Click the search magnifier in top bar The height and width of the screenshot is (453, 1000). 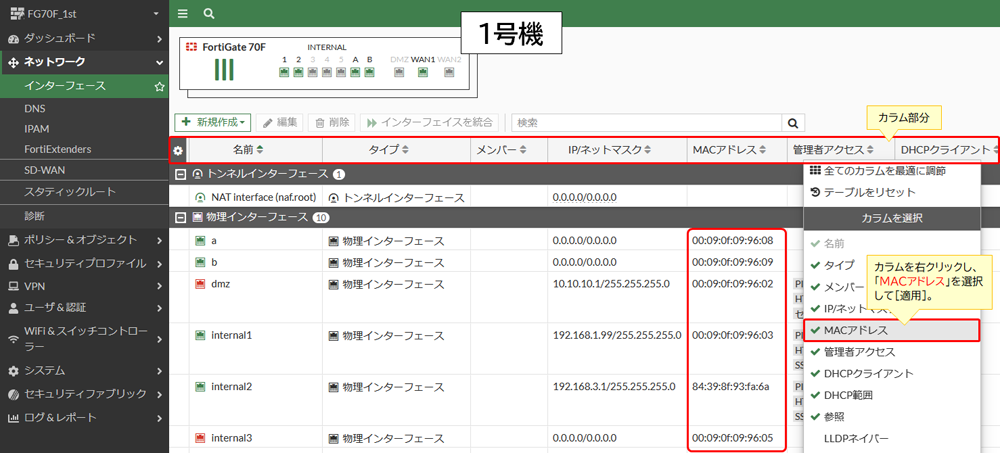tap(209, 13)
